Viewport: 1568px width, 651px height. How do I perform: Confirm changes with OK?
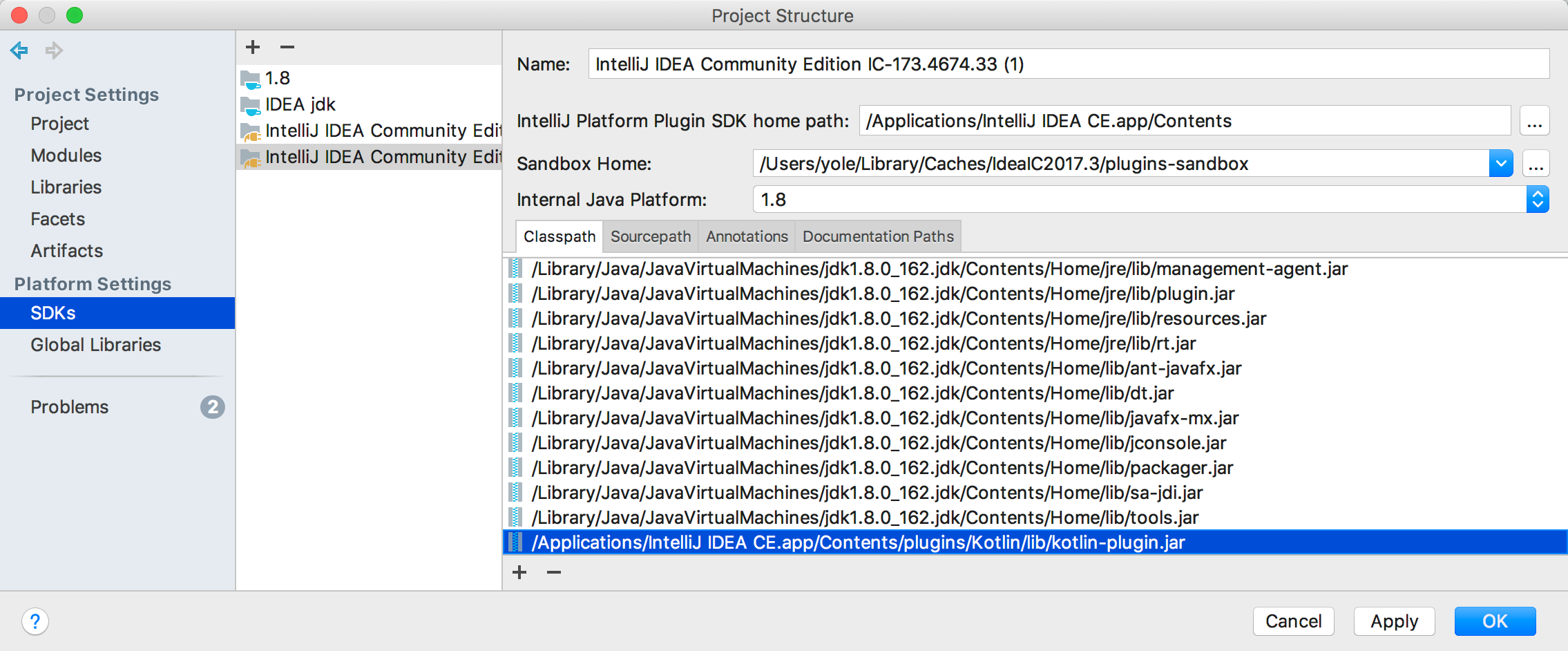click(1495, 621)
